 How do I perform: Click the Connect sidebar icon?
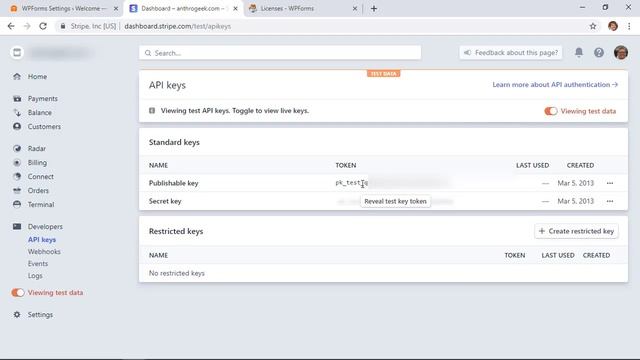17,176
